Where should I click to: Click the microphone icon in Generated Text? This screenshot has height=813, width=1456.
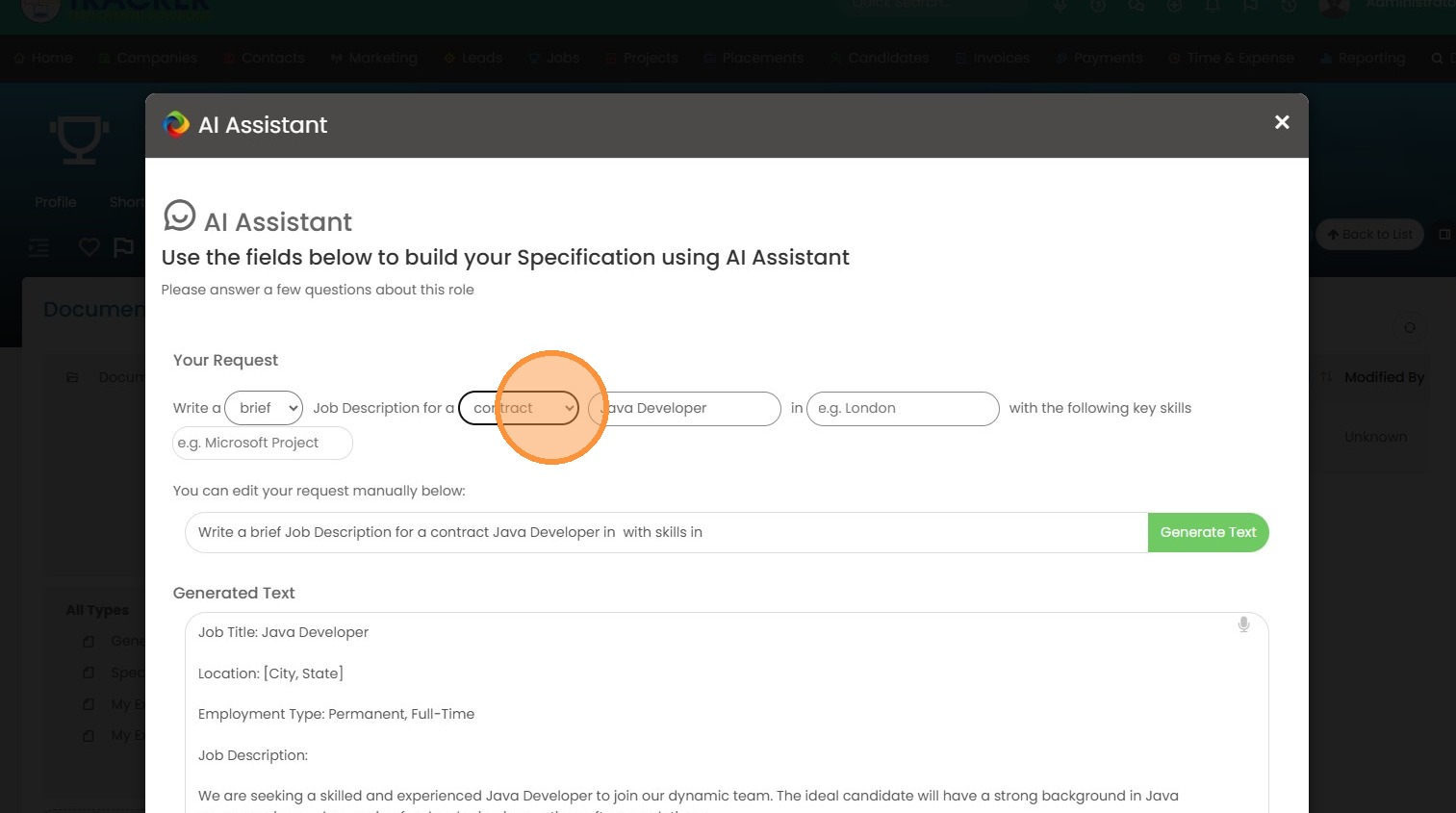tap(1243, 624)
